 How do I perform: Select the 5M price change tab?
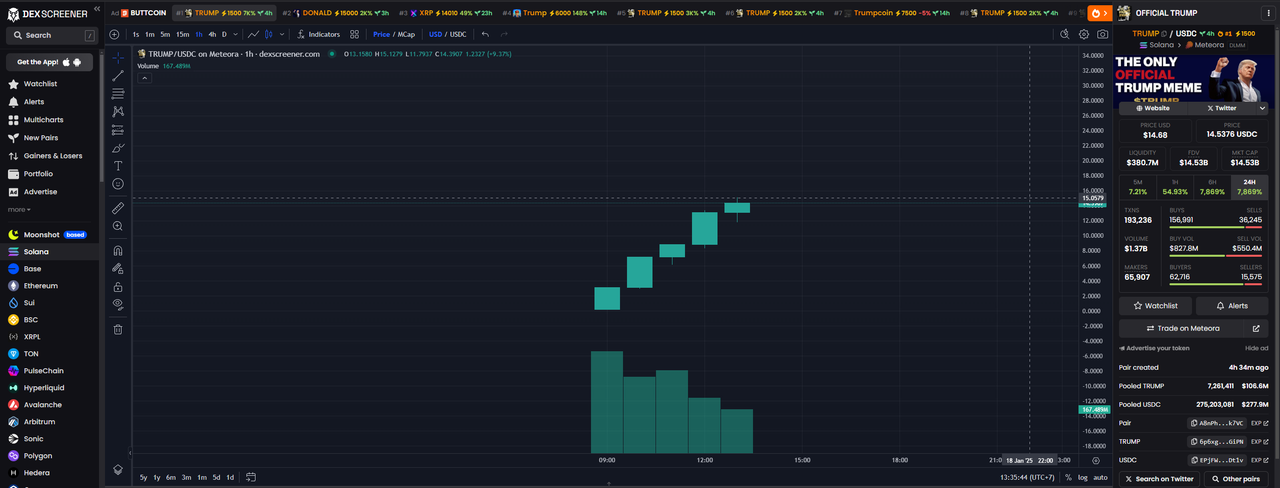click(x=1138, y=187)
